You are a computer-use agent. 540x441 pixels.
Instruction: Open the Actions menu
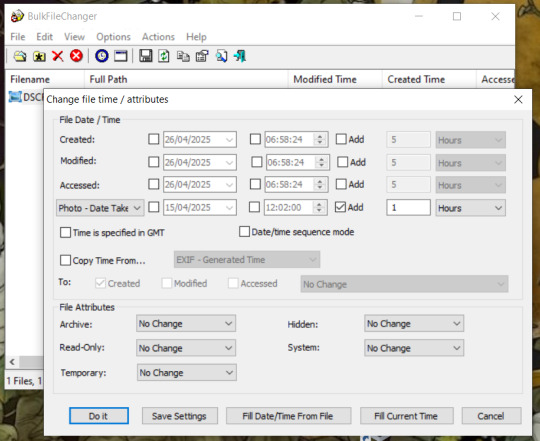[158, 37]
